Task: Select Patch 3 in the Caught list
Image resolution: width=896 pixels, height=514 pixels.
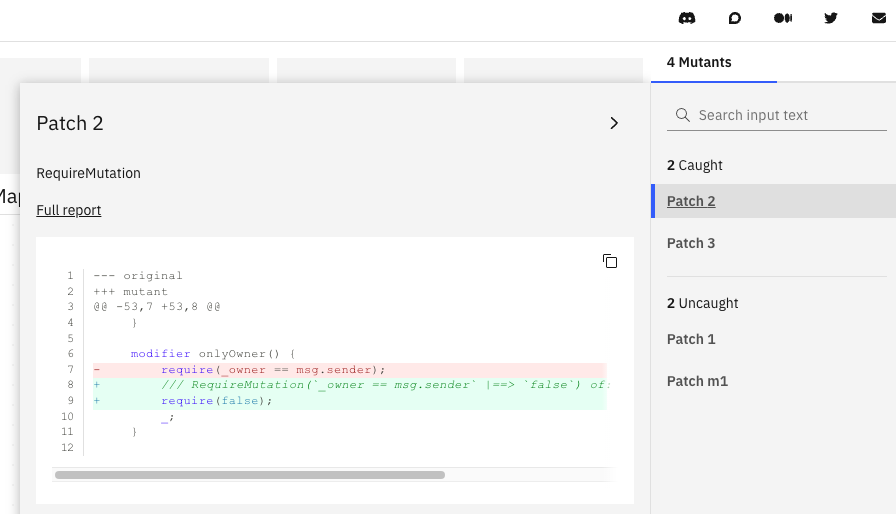Action: click(691, 243)
